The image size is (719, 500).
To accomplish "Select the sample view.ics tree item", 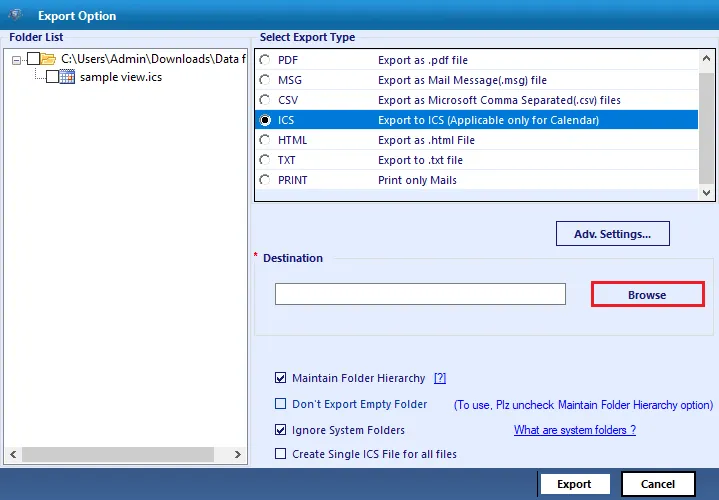I will click(121, 77).
